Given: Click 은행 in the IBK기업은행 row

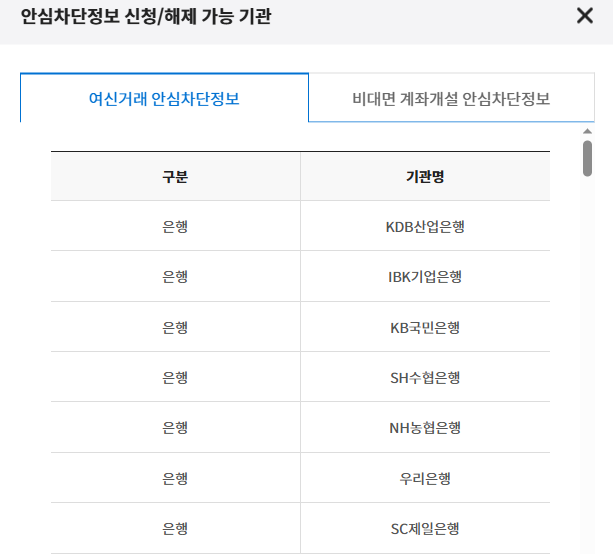Looking at the screenshot, I should pyautogui.click(x=175, y=276).
